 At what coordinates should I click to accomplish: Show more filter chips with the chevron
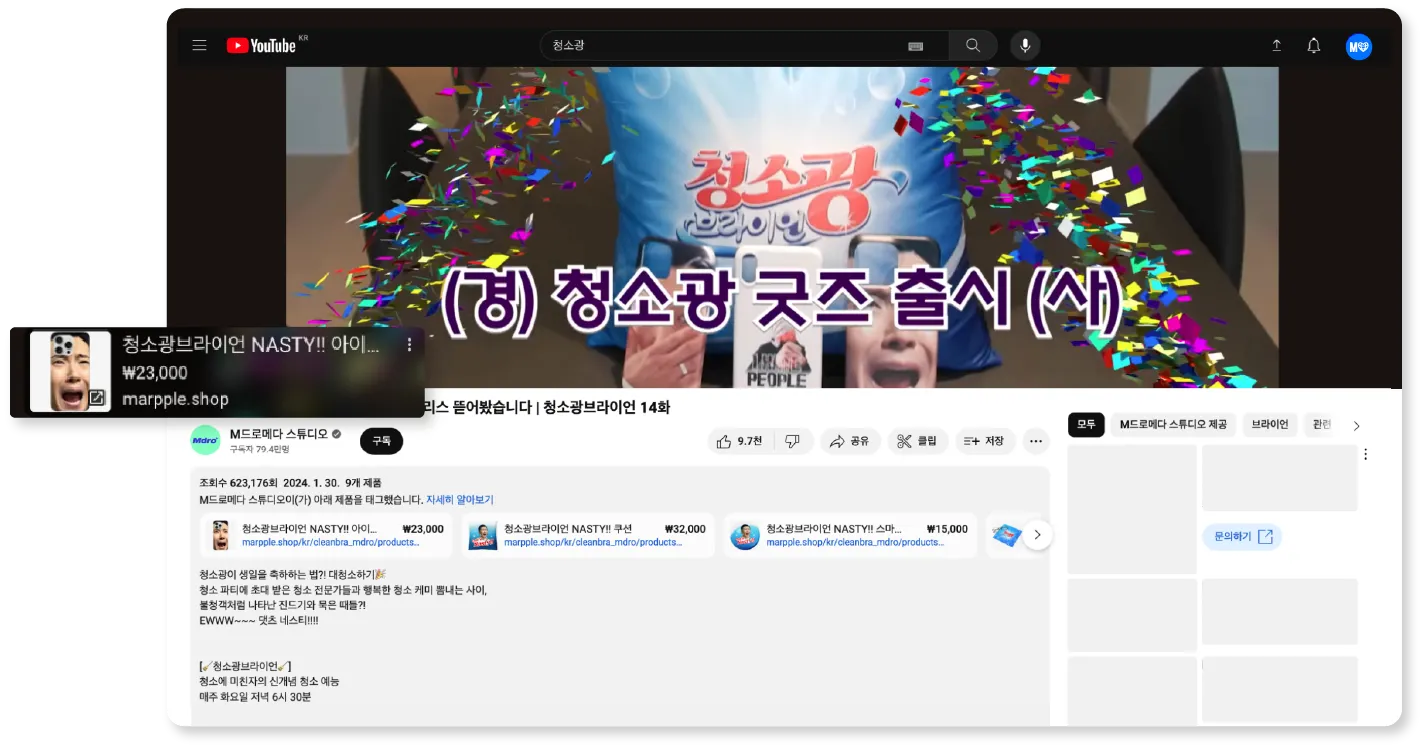1357,426
